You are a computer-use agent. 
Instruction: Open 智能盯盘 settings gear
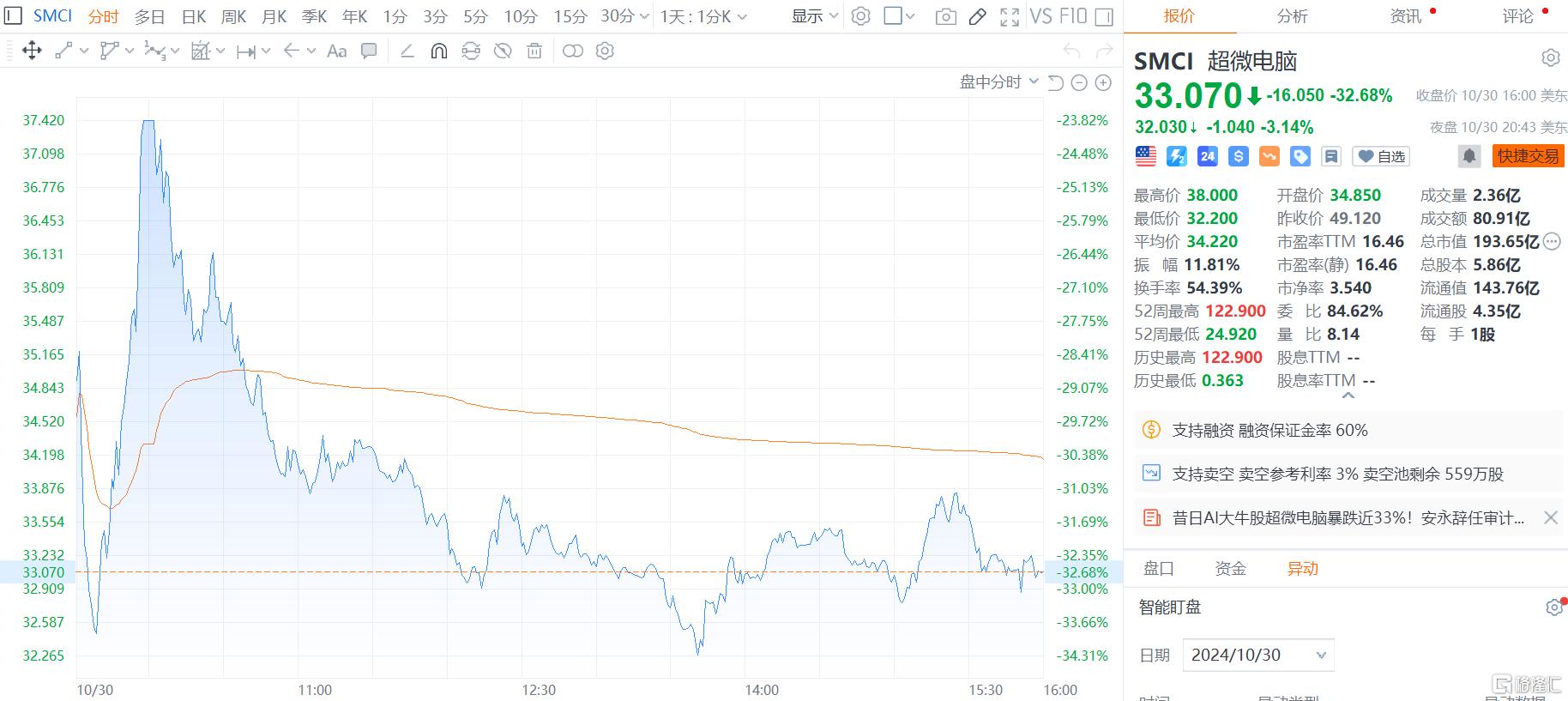pyautogui.click(x=1553, y=607)
